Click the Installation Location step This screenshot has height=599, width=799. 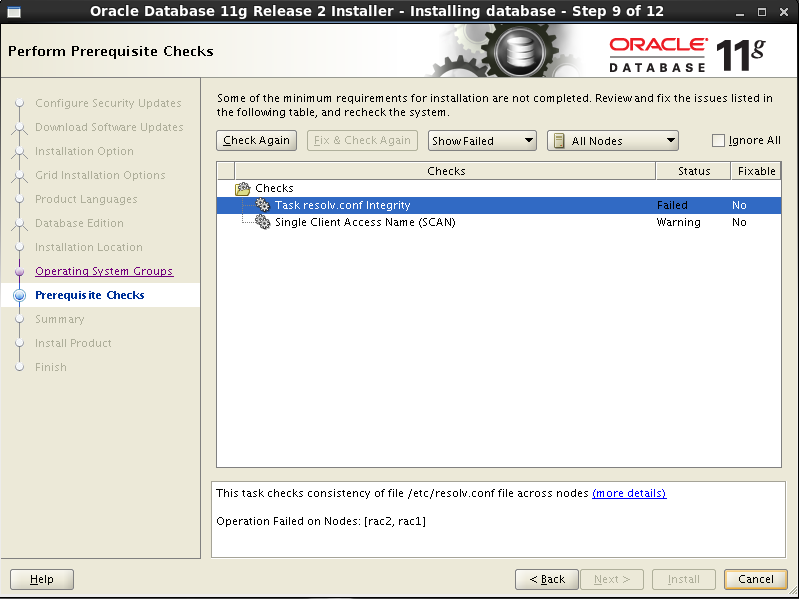point(89,247)
